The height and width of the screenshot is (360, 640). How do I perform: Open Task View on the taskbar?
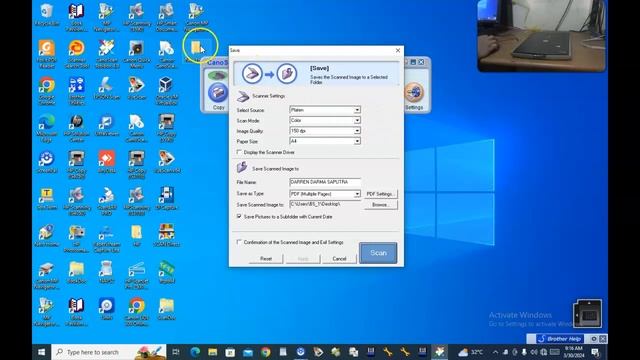[x=176, y=352]
